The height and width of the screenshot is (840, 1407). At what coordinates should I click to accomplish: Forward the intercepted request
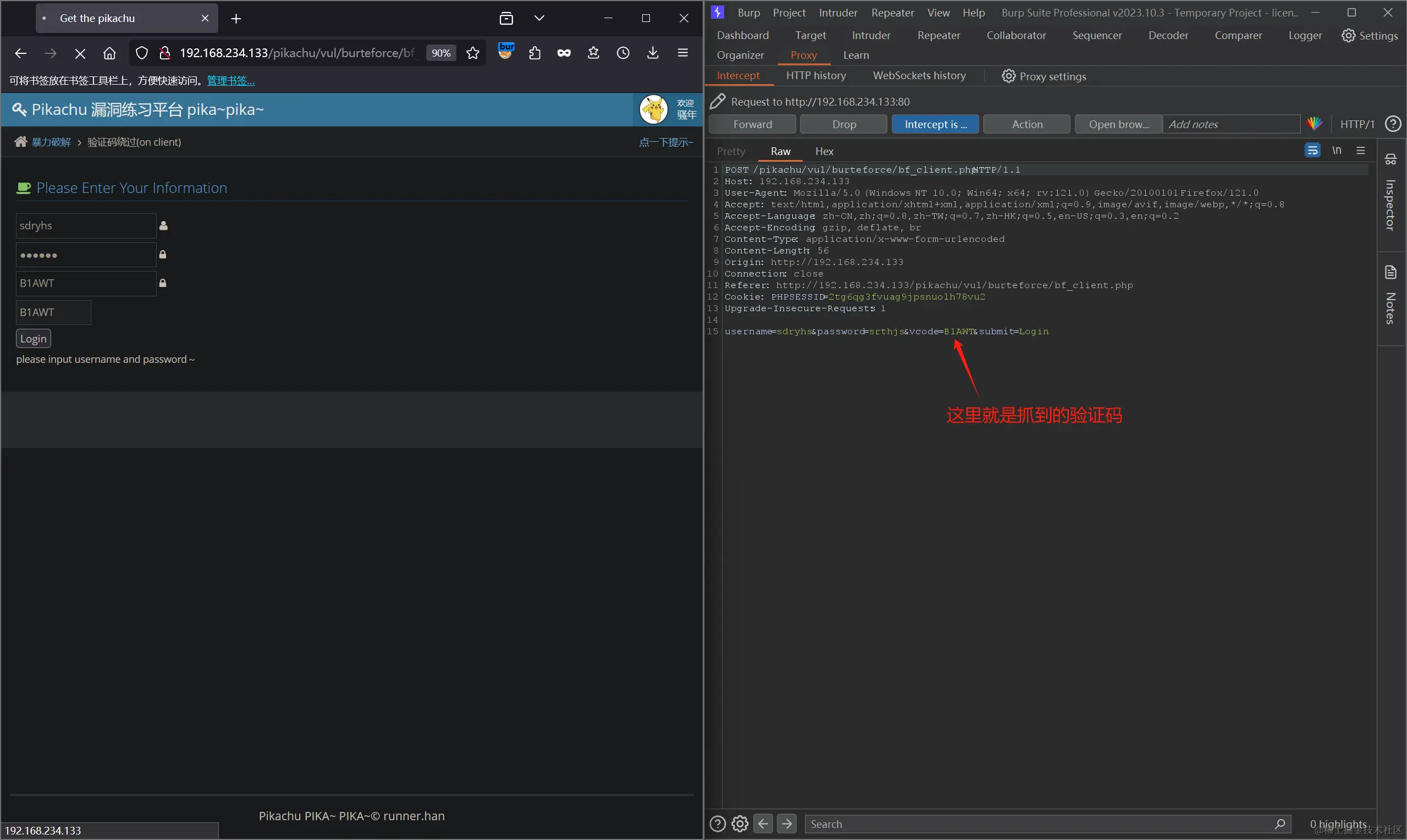pos(752,124)
